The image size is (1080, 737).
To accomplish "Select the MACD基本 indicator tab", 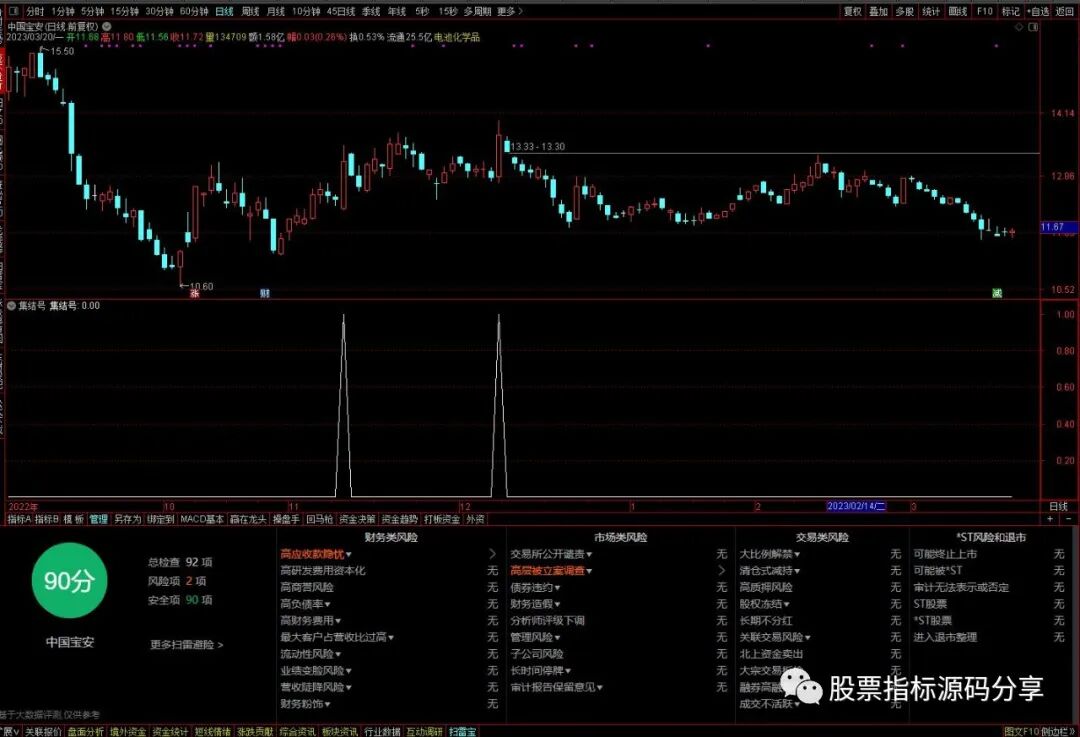I will click(x=202, y=519).
